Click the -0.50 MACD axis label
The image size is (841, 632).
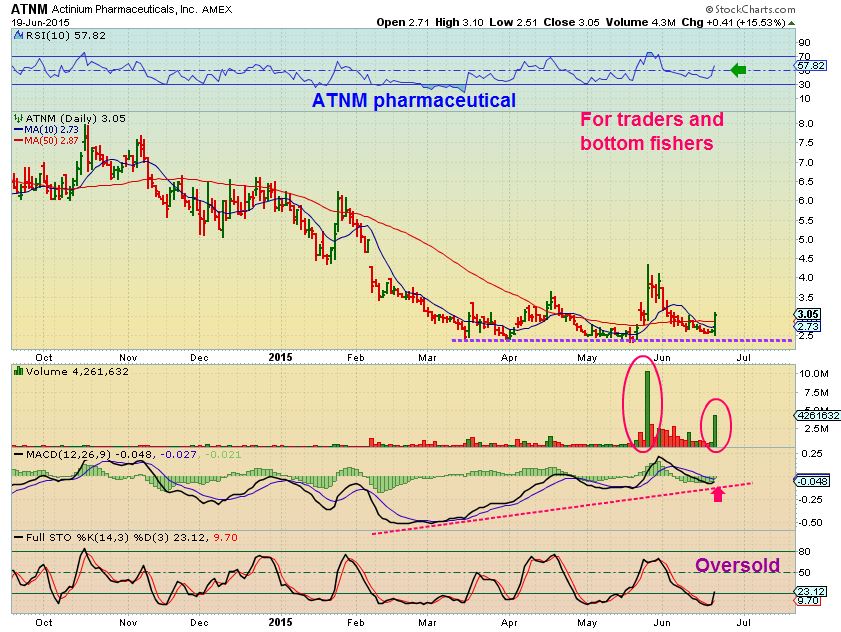pos(810,523)
